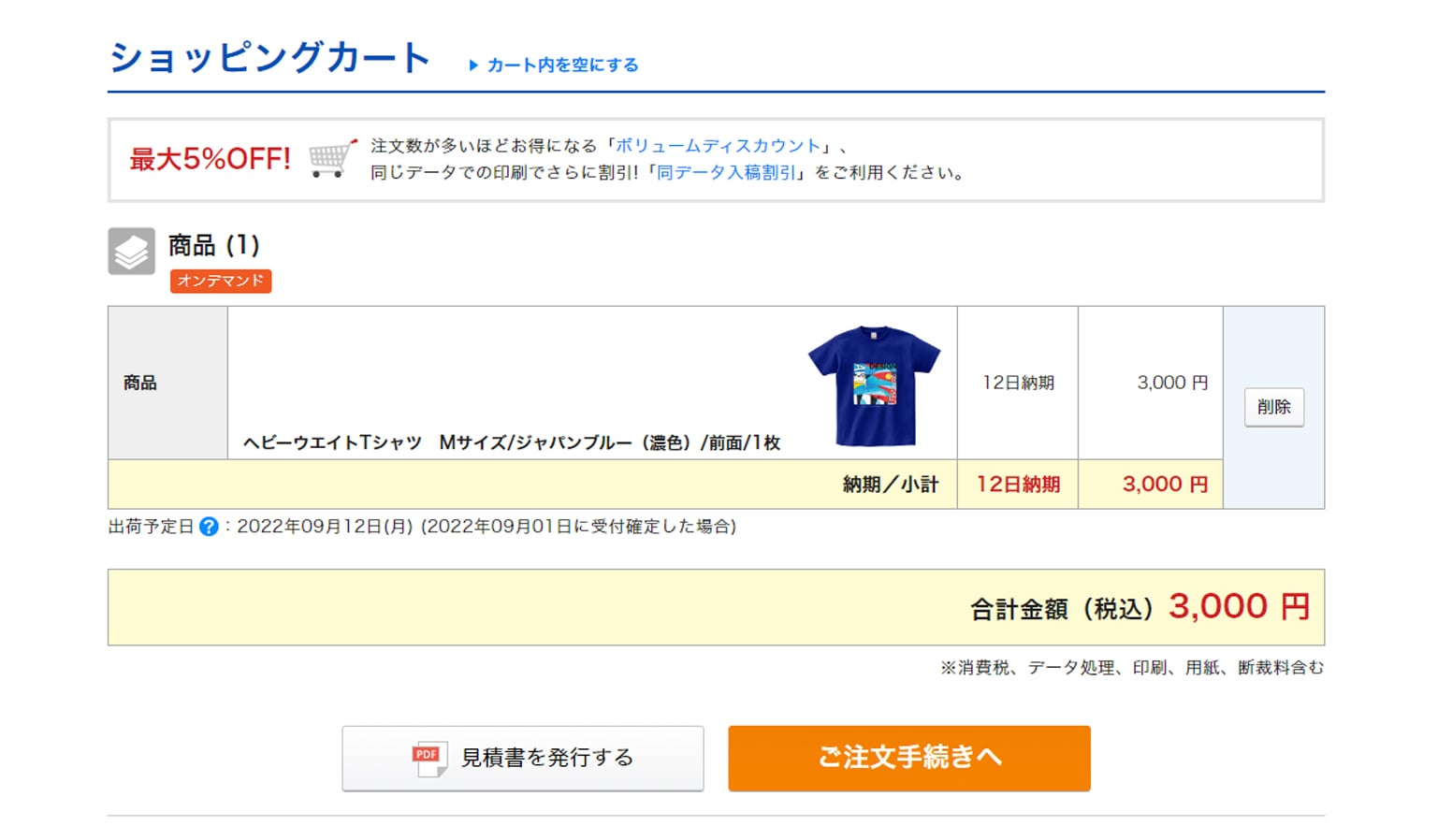The height and width of the screenshot is (840, 1452).
Task: Click the shopping cart icon in banner
Action: (332, 159)
